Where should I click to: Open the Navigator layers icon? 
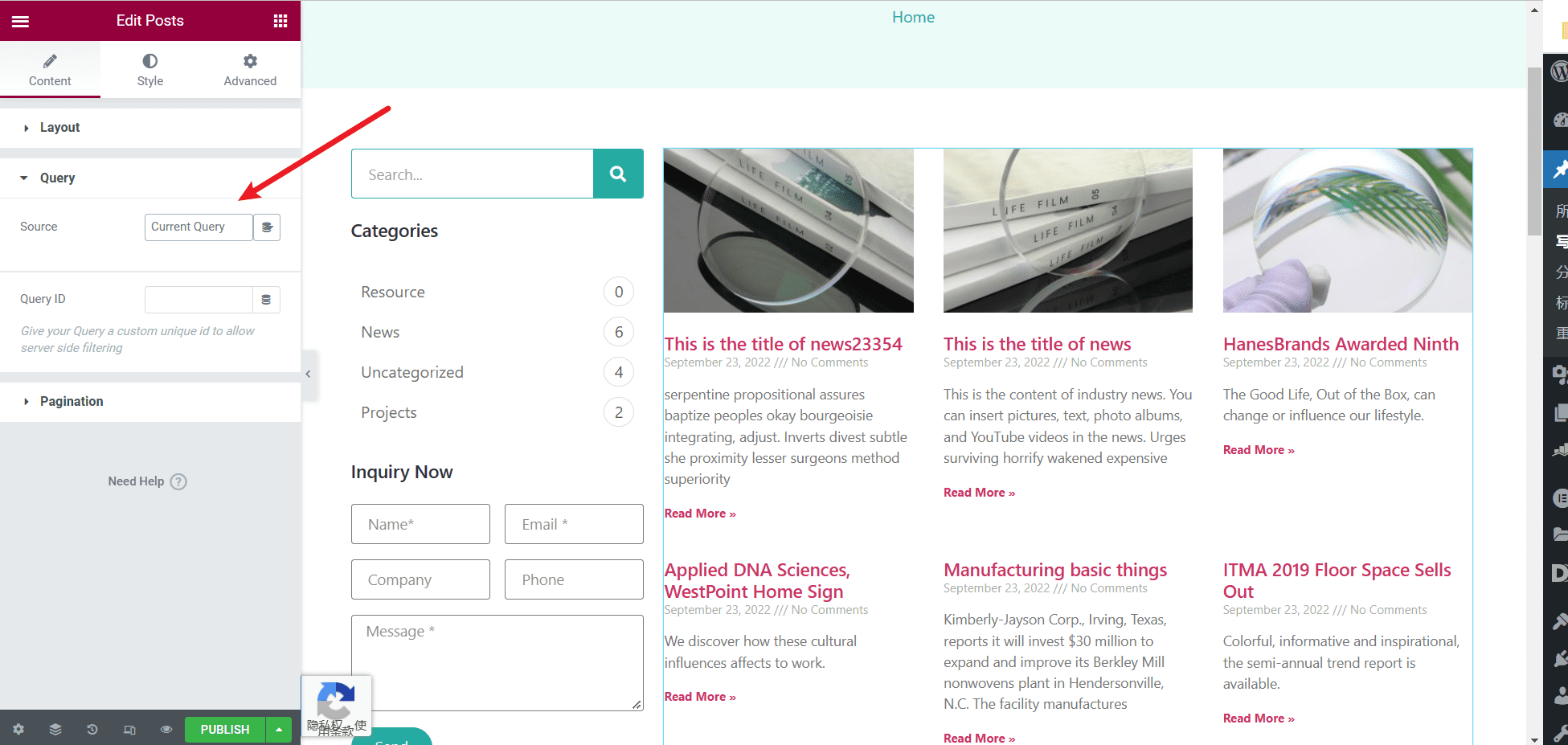[x=55, y=730]
